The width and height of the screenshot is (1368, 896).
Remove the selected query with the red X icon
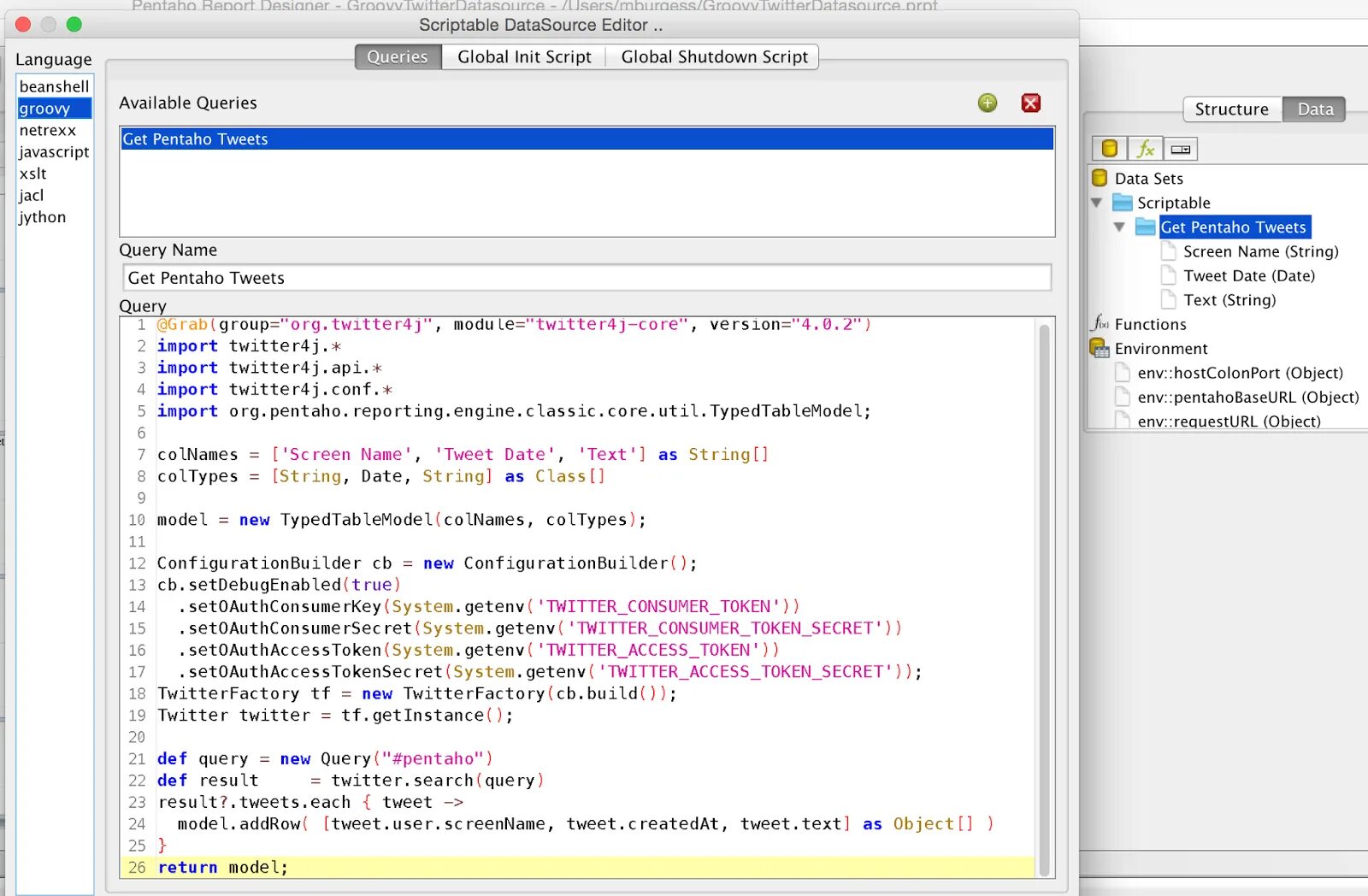1031,103
